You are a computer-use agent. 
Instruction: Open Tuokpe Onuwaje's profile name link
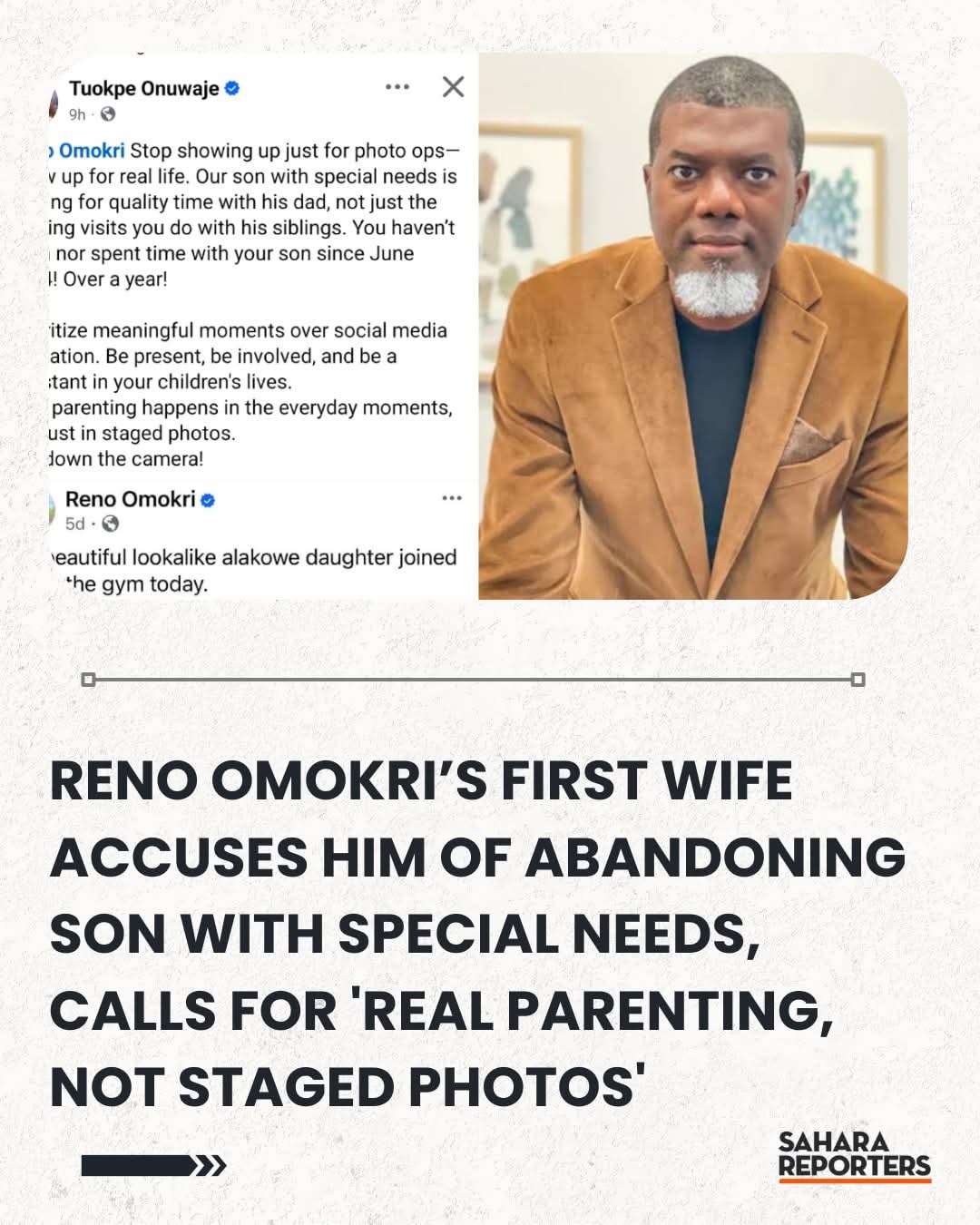tap(143, 88)
